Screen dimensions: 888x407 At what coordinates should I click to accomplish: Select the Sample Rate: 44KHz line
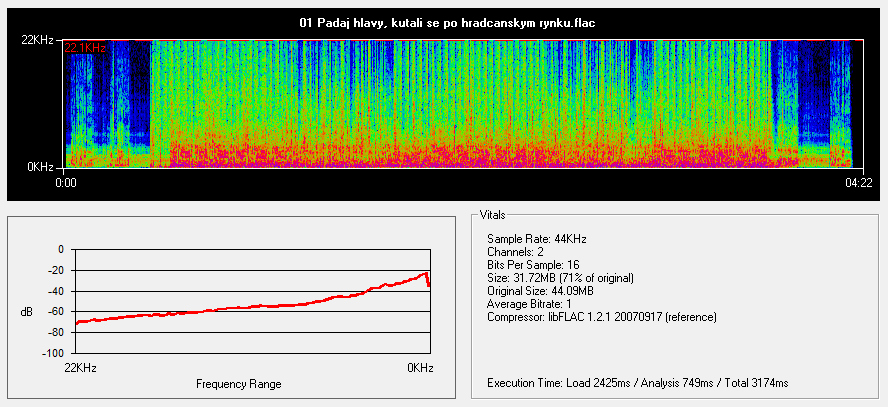click(x=536, y=239)
